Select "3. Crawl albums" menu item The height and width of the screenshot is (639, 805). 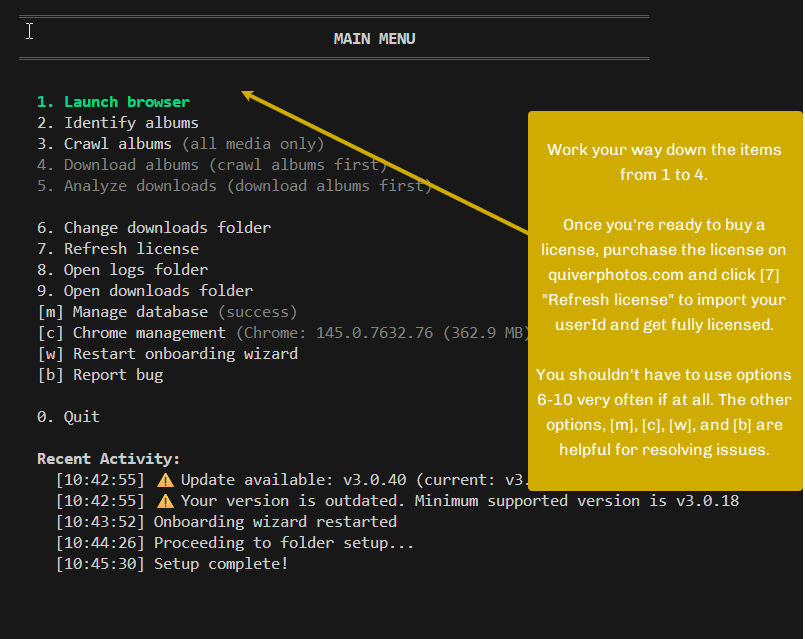pyautogui.click(x=104, y=144)
